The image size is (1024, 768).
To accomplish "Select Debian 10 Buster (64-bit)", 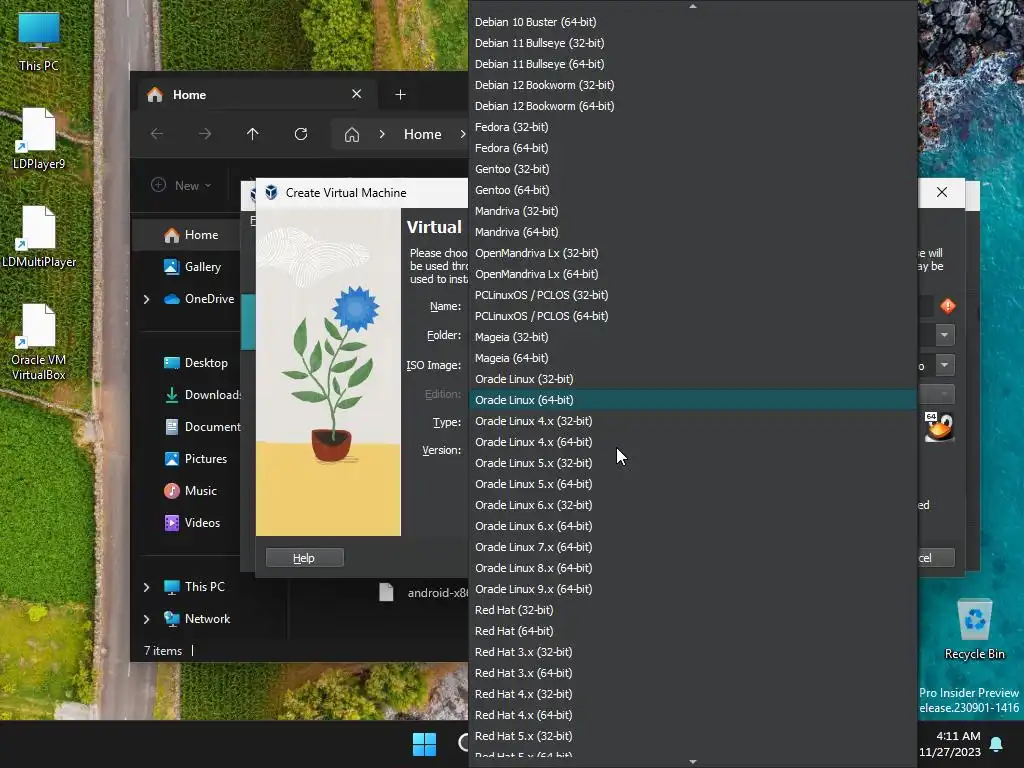I will click(x=692, y=22).
